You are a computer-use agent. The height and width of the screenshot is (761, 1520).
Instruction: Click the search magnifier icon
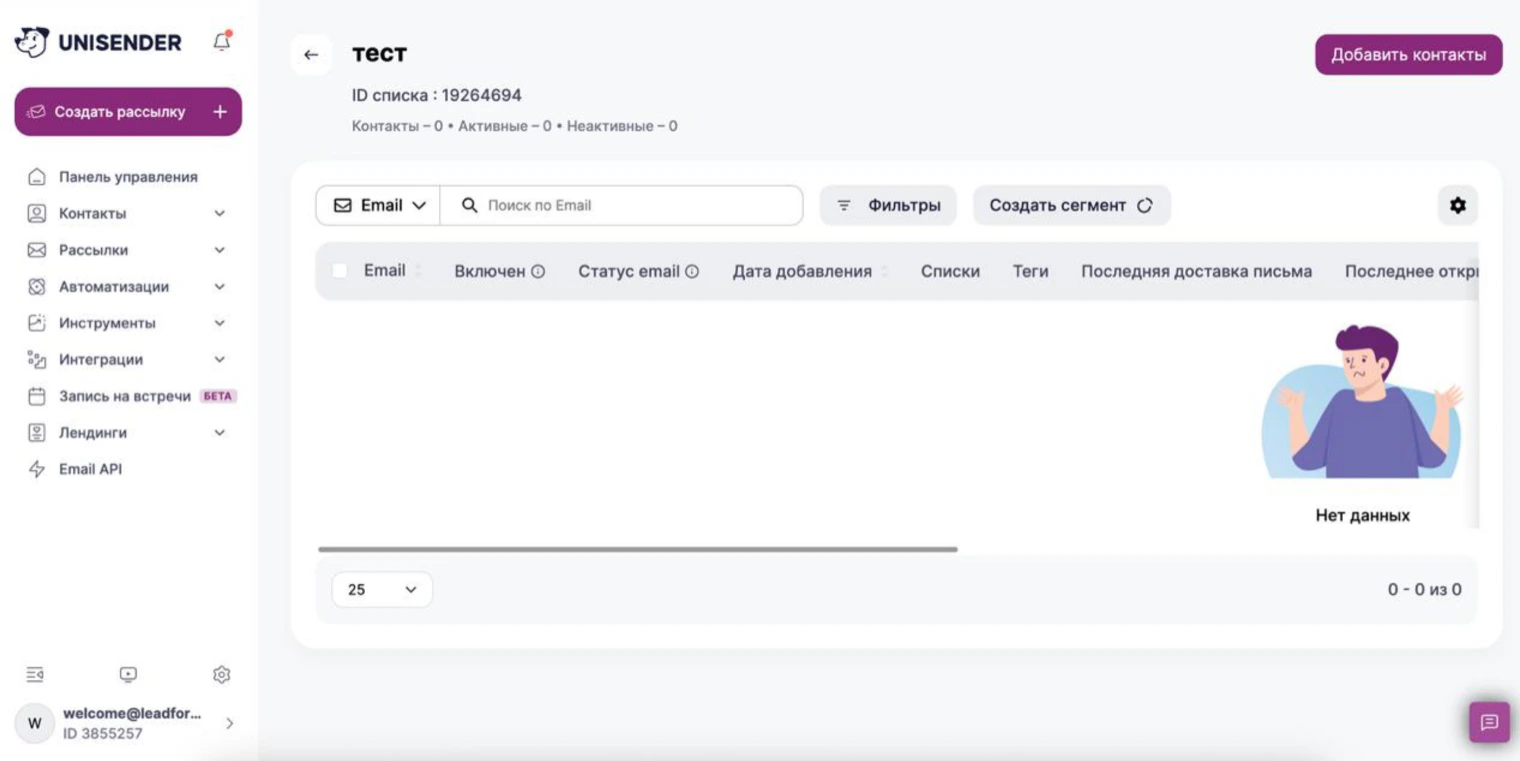[469, 205]
